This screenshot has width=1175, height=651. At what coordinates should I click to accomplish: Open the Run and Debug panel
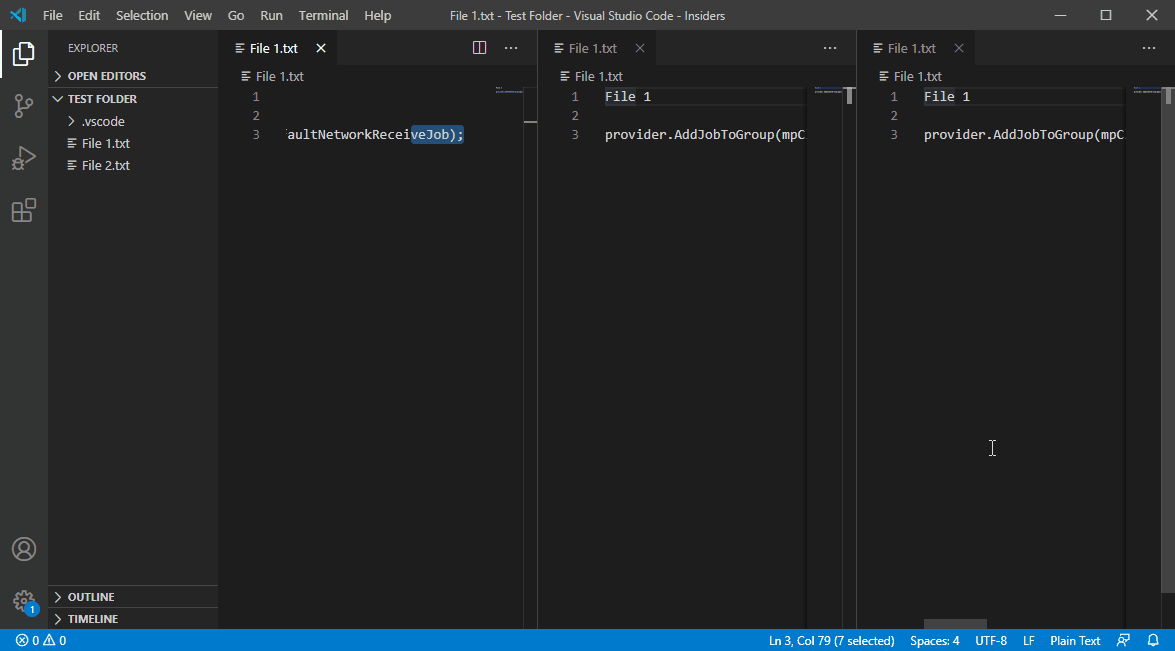tap(23, 156)
